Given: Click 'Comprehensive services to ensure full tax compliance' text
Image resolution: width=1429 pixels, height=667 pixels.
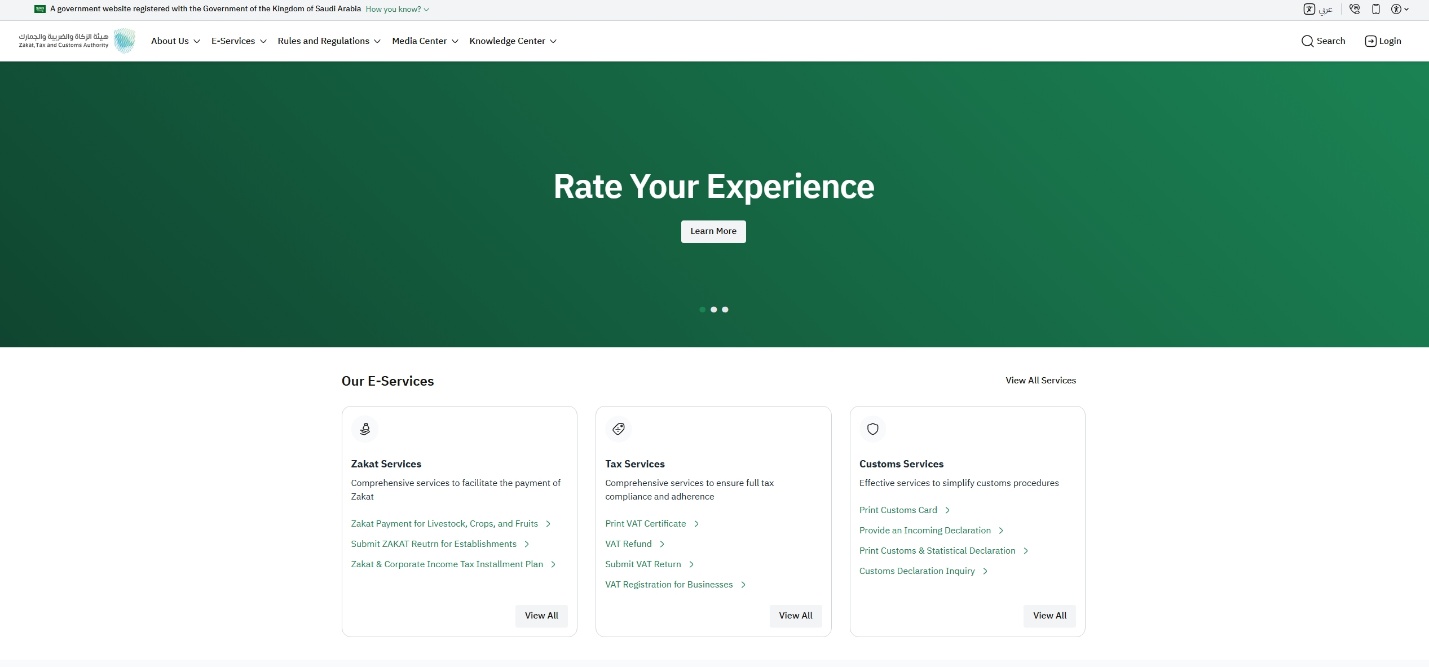Looking at the screenshot, I should click(x=690, y=490).
